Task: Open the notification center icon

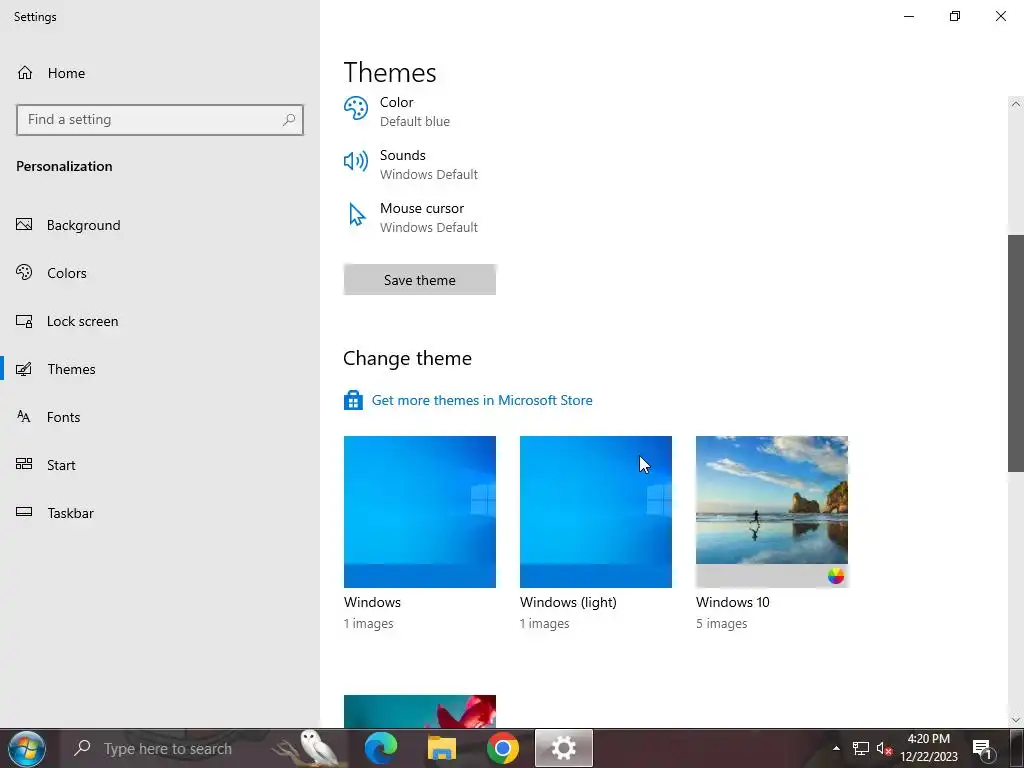Action: click(983, 749)
